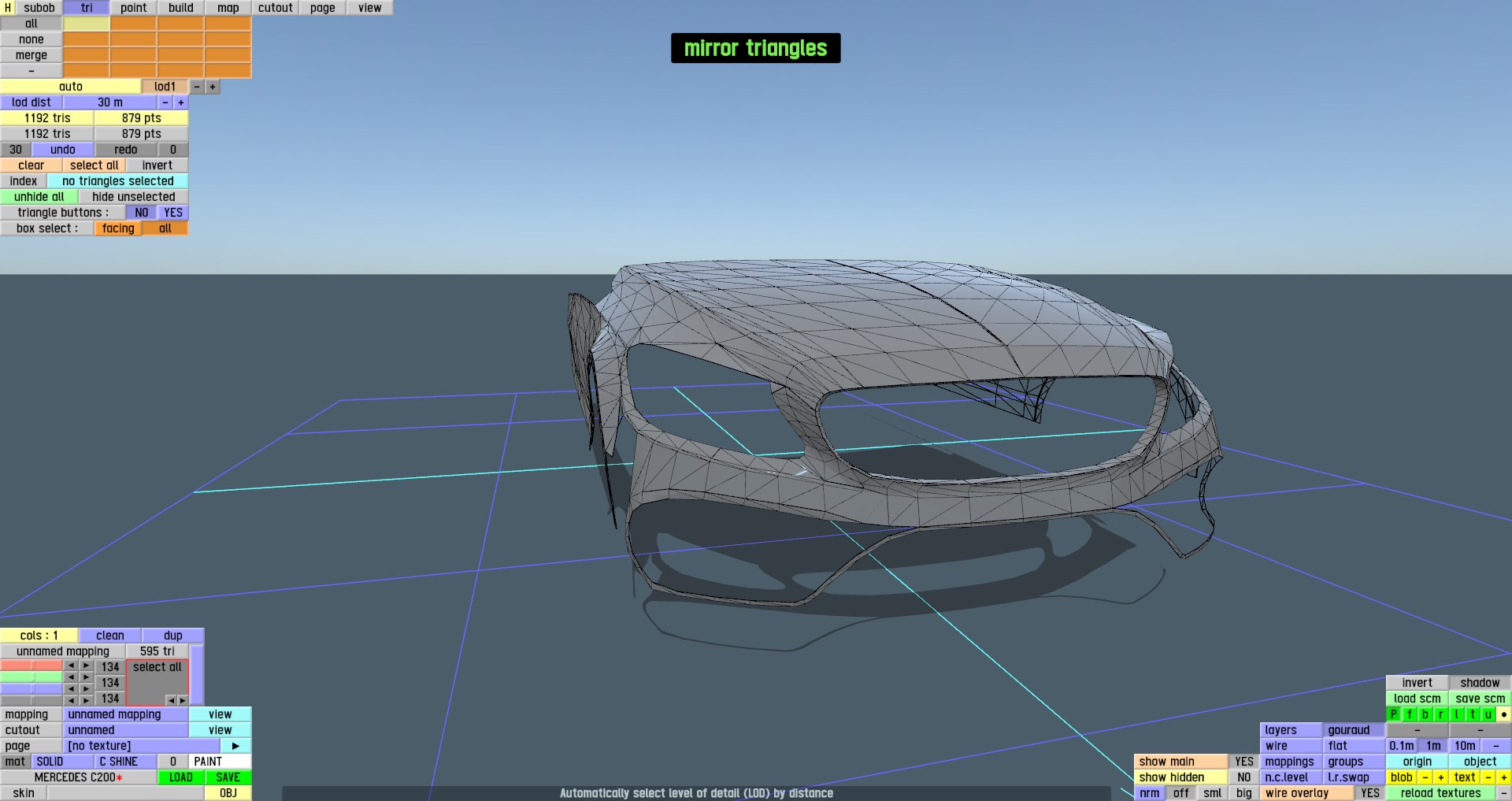This screenshot has height=801, width=1512.
Task: Increase green value with its right arrow
Action: [87, 677]
